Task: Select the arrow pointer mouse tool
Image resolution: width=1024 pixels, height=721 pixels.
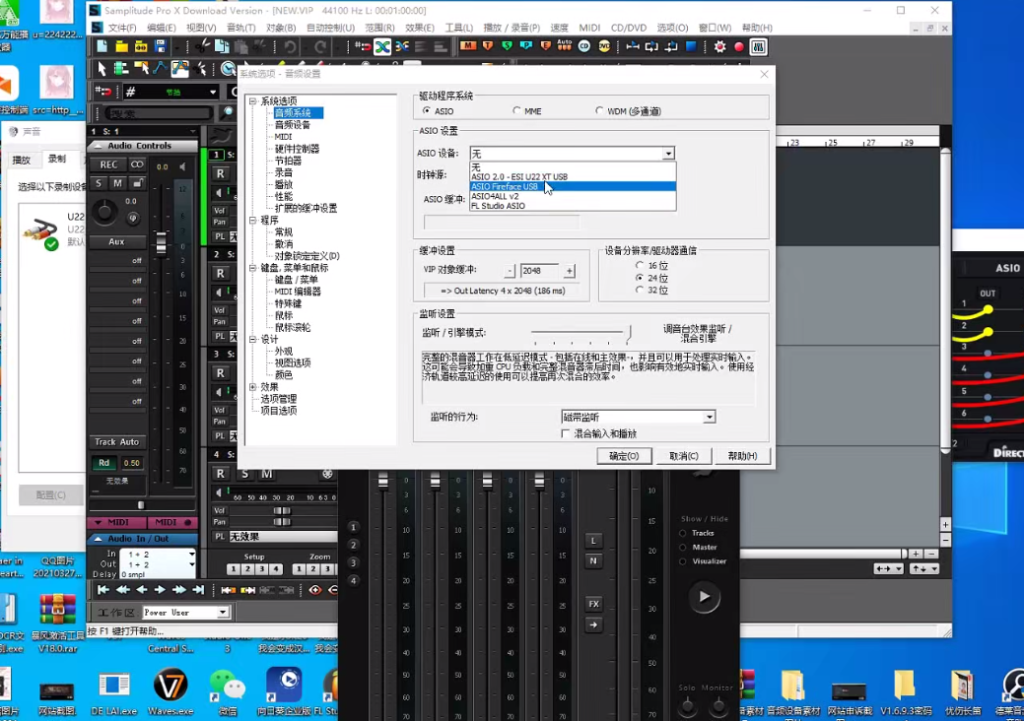Action: [x=101, y=68]
